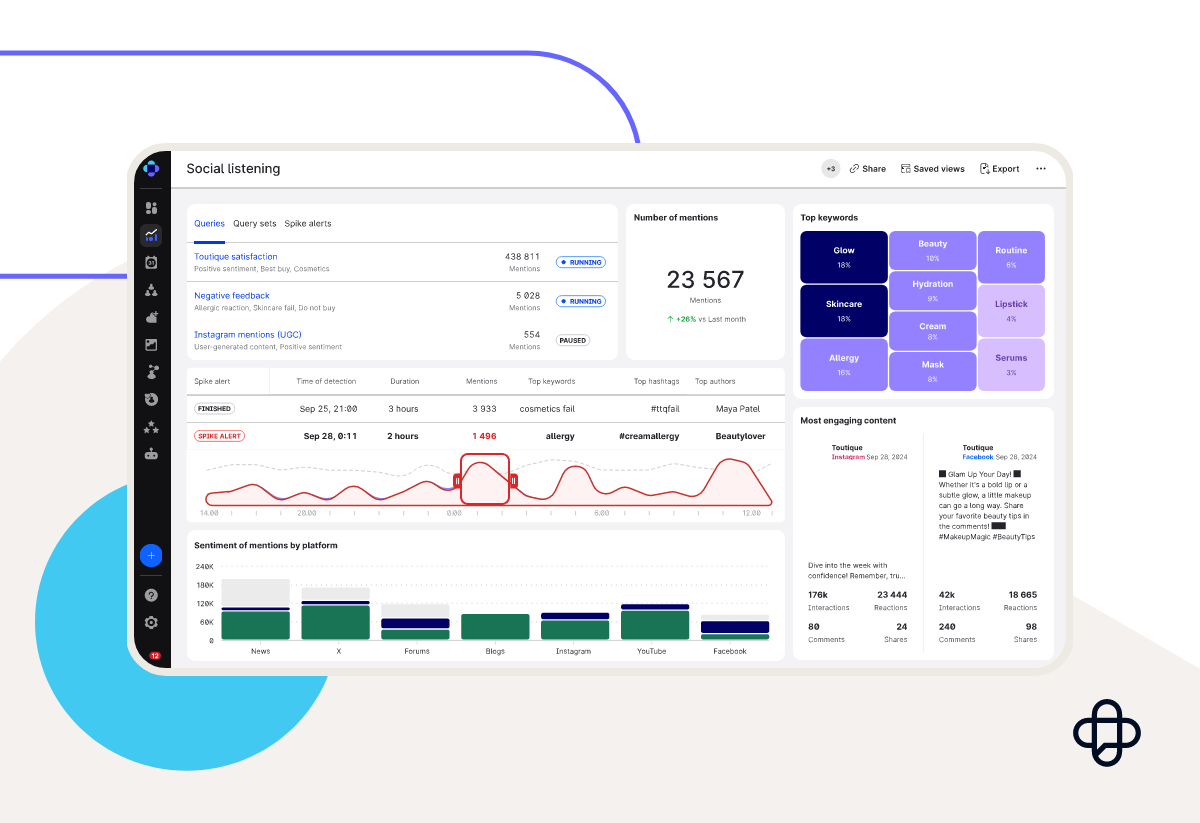Select the analytics chart sidebar icon
The width and height of the screenshot is (1200, 823).
click(x=151, y=235)
